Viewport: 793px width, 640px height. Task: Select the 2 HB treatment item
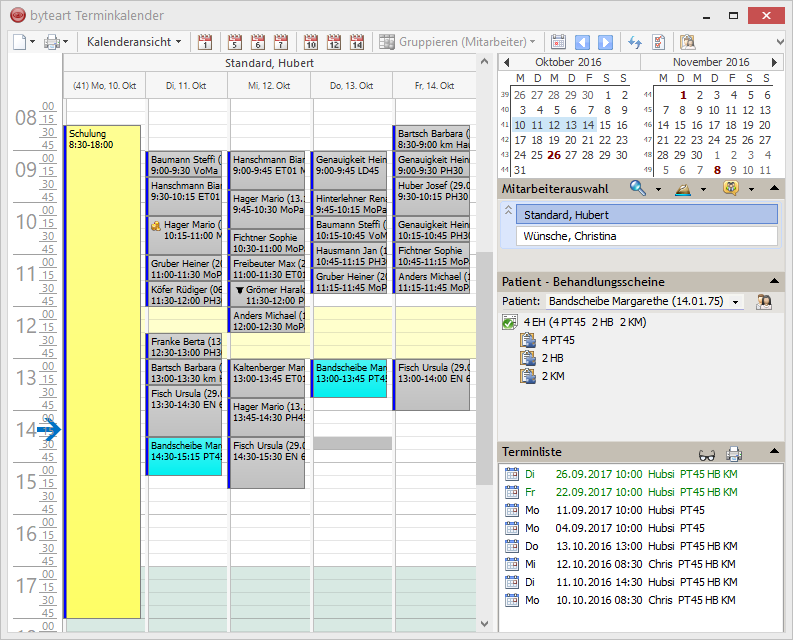coord(551,358)
